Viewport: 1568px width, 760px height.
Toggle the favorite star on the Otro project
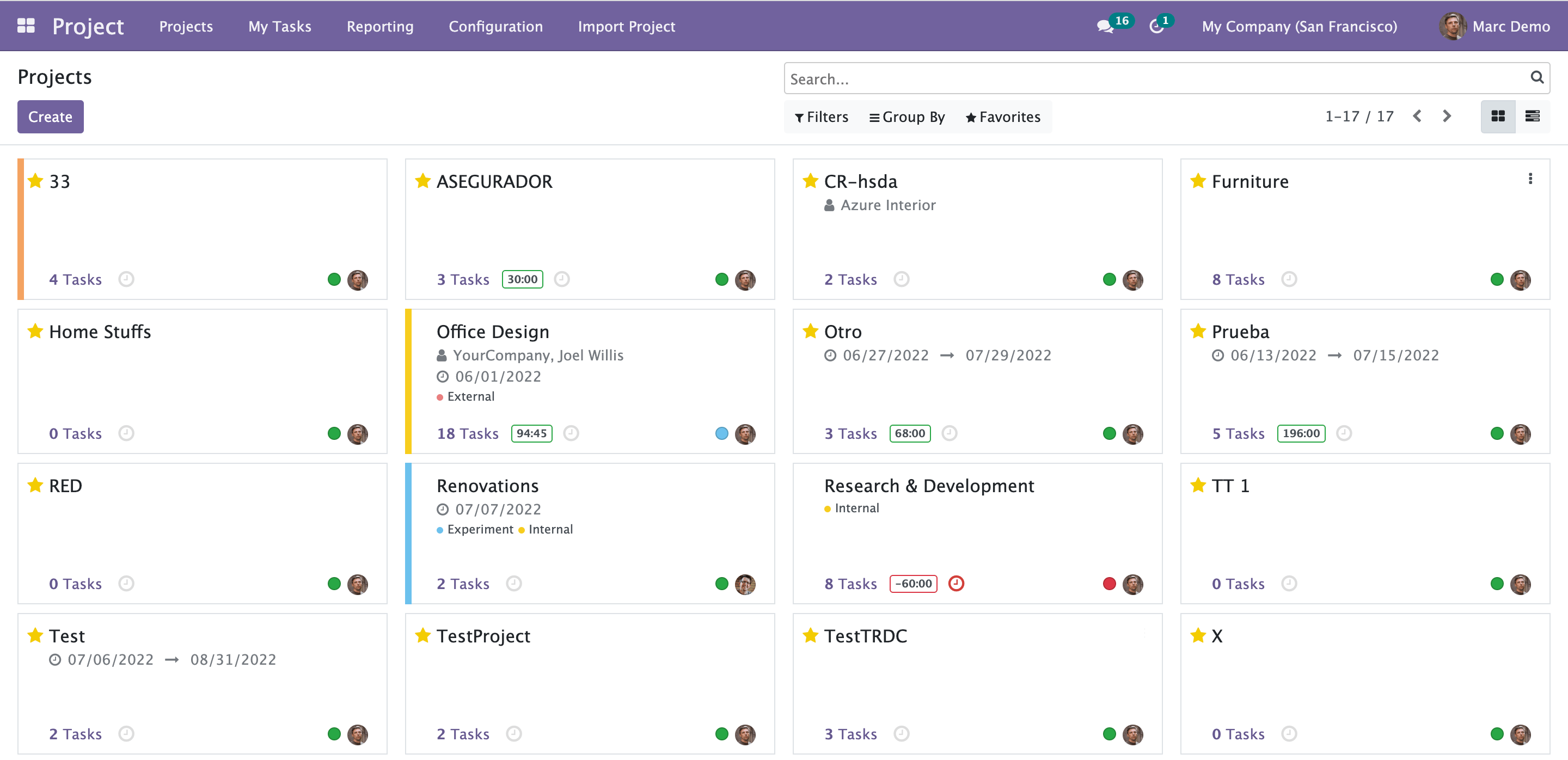point(810,331)
